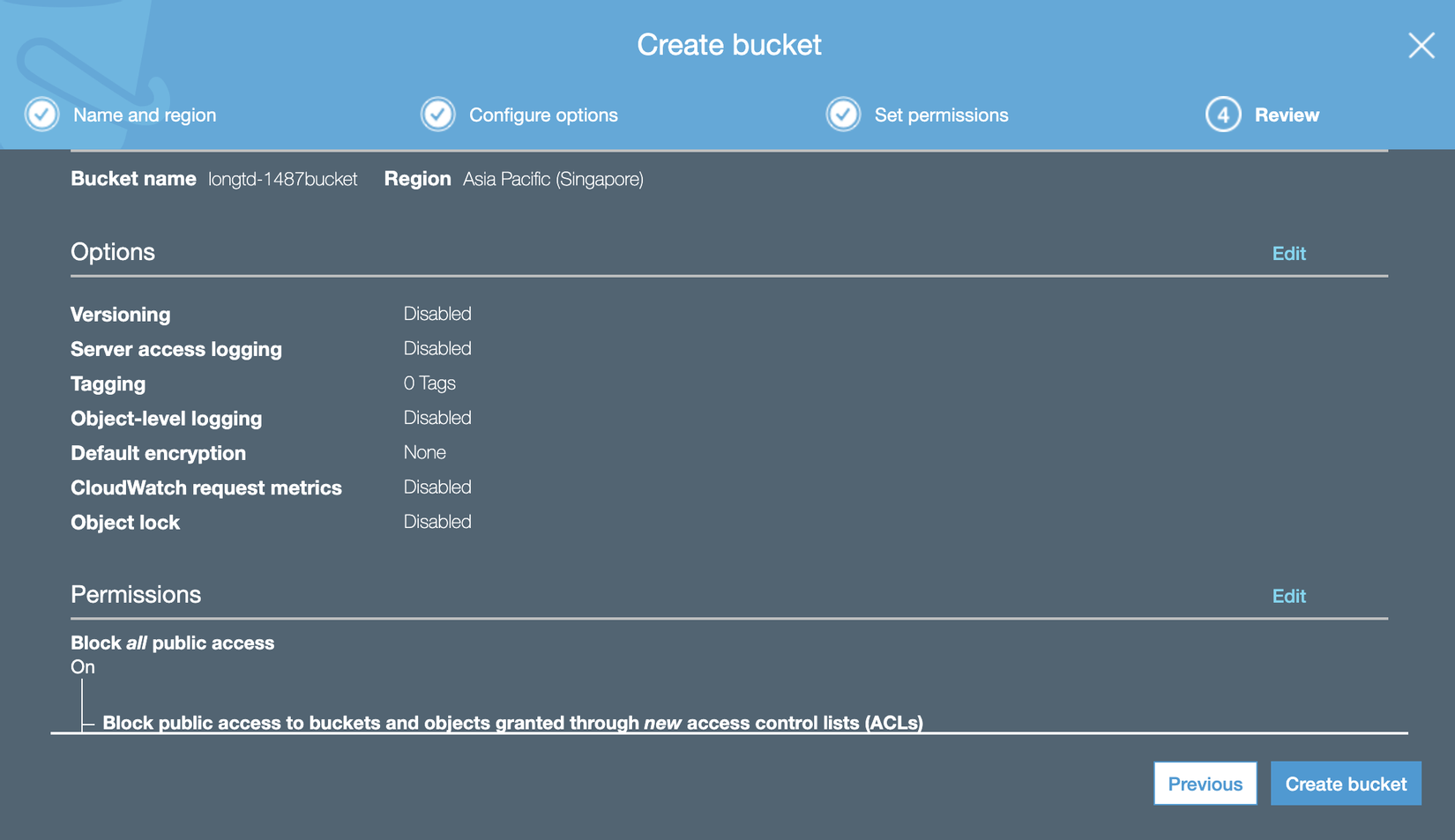Click the Permissions section heading

(x=136, y=595)
